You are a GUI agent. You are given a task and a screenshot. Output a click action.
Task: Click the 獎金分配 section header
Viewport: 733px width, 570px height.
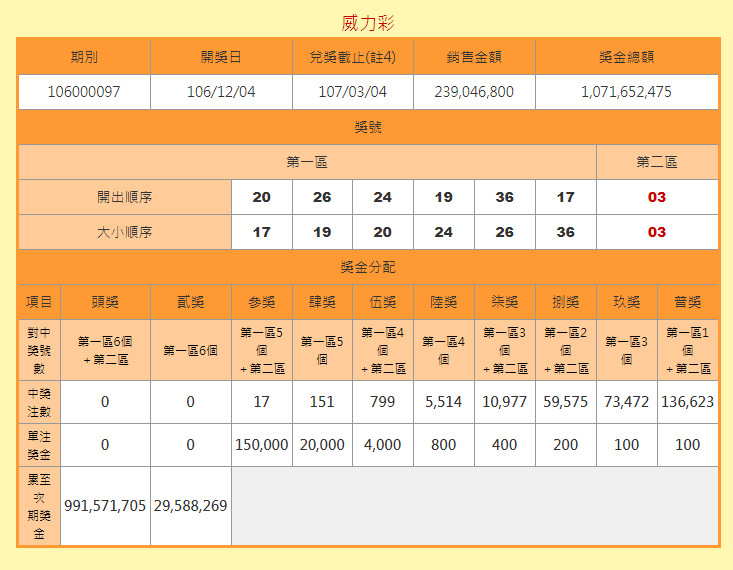[x=368, y=267]
